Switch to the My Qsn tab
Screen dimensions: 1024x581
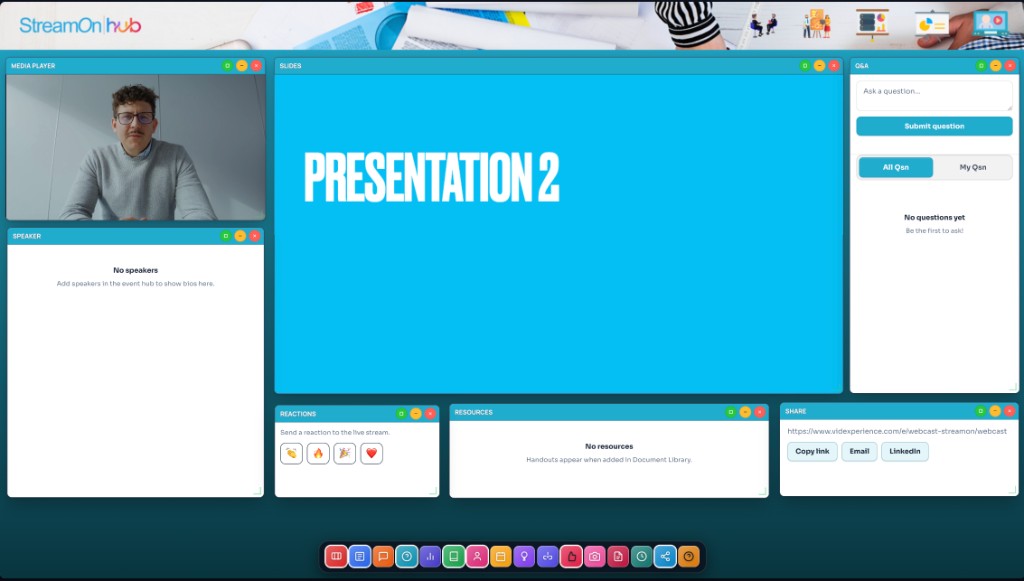[972, 167]
